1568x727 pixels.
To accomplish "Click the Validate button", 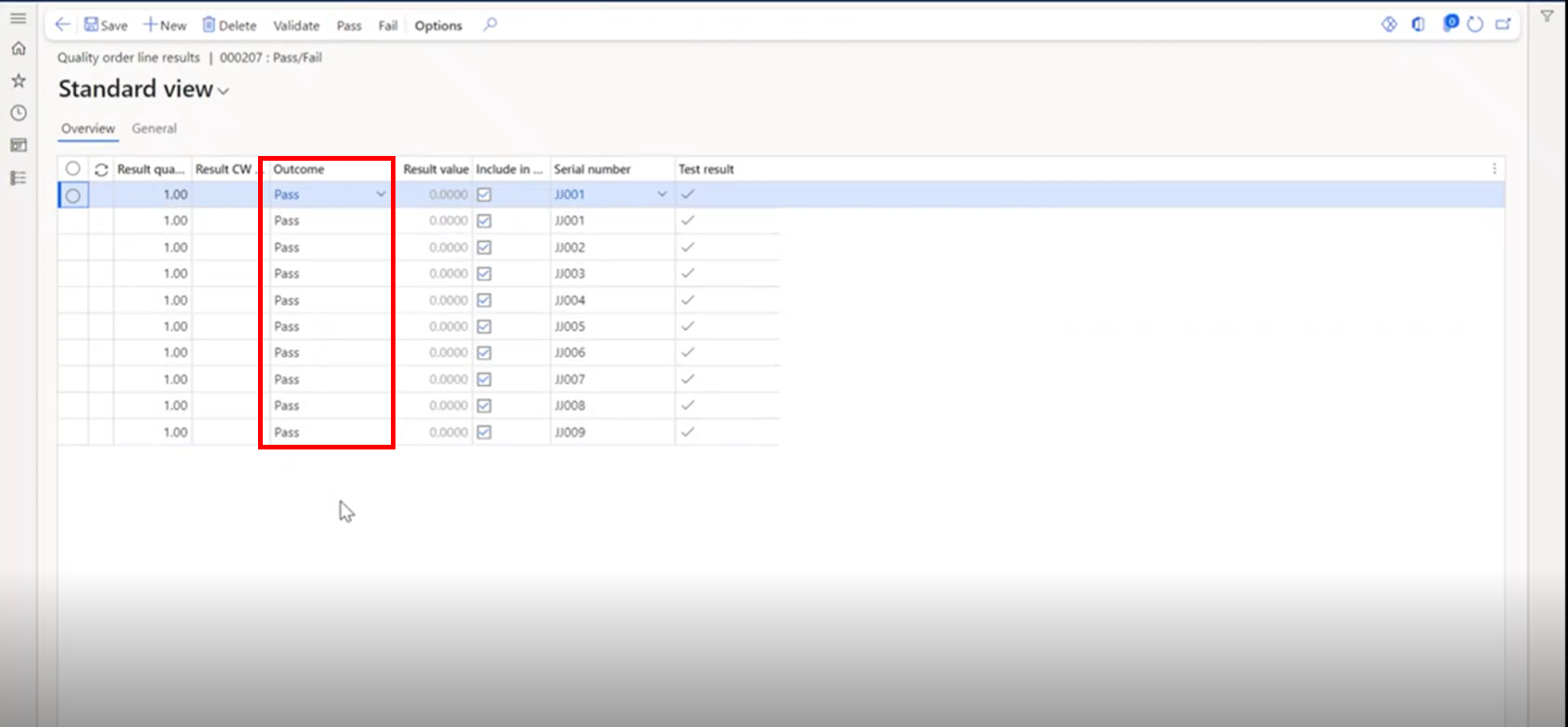I will pyautogui.click(x=296, y=26).
